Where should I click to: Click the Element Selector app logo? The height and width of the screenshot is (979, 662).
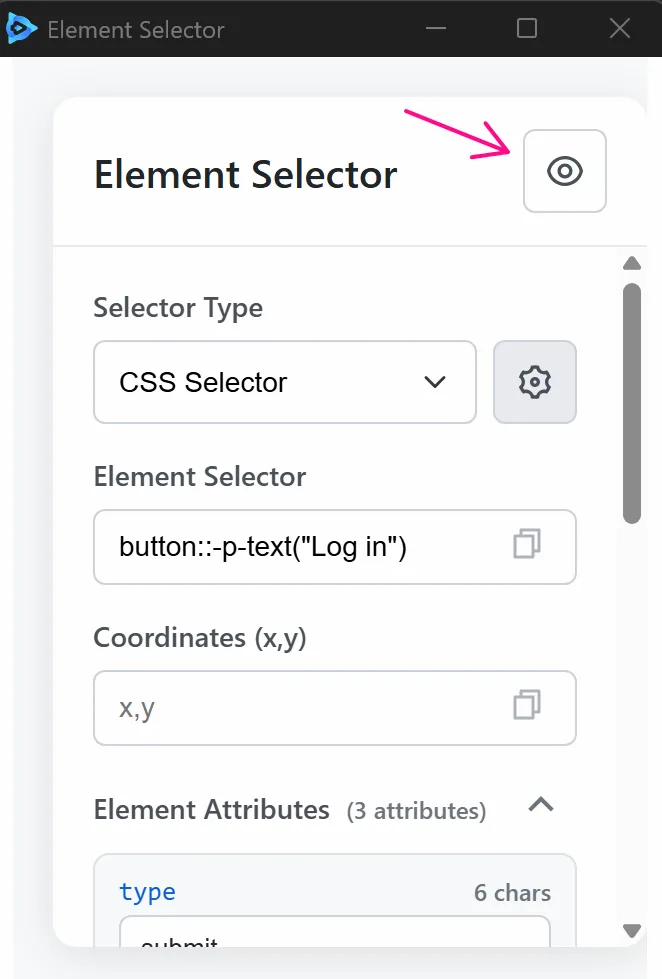click(x=22, y=29)
